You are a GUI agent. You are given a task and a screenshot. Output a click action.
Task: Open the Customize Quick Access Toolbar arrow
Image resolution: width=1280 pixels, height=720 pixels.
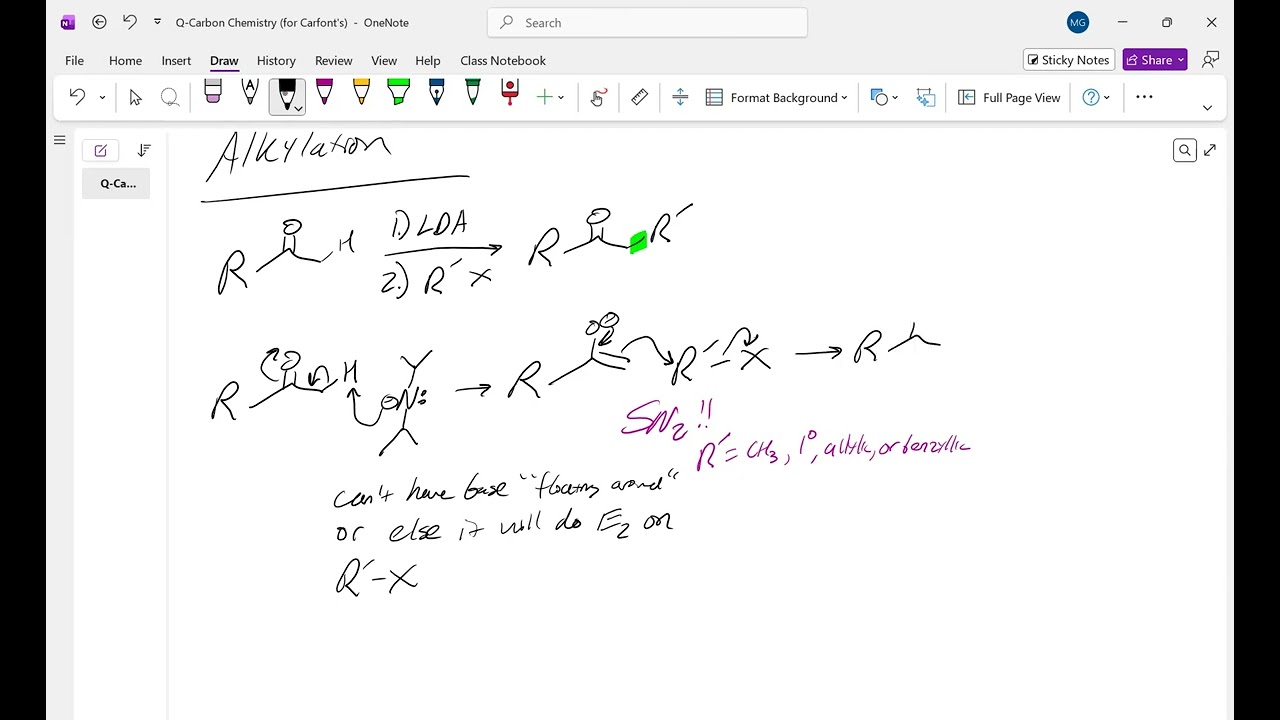tap(157, 22)
